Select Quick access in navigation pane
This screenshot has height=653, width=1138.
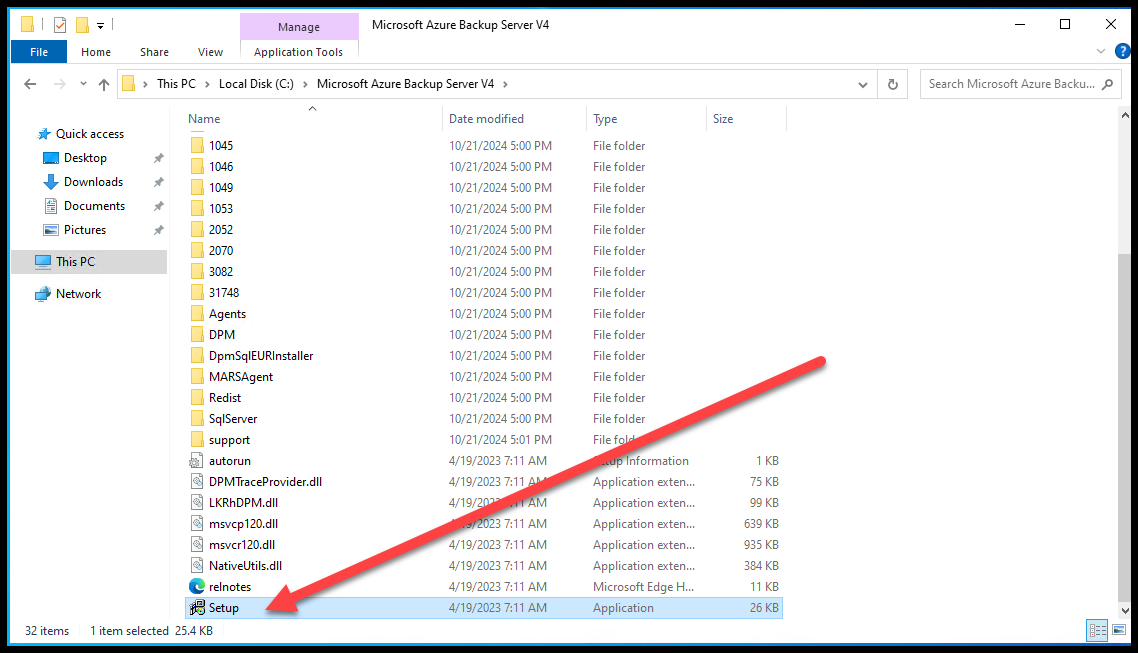pos(90,134)
